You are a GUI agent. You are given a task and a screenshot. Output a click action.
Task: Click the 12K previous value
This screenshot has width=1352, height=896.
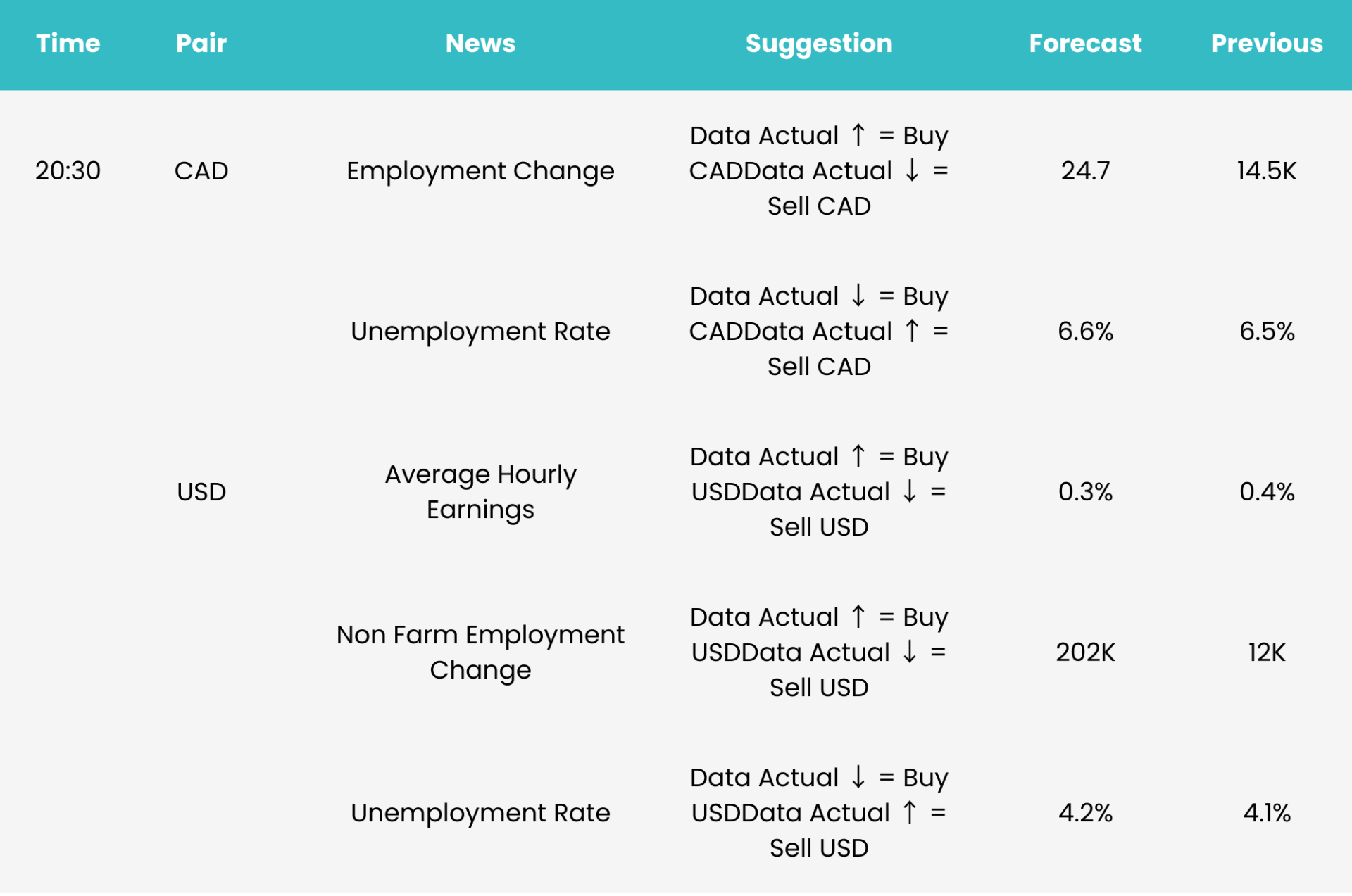coord(1267,652)
